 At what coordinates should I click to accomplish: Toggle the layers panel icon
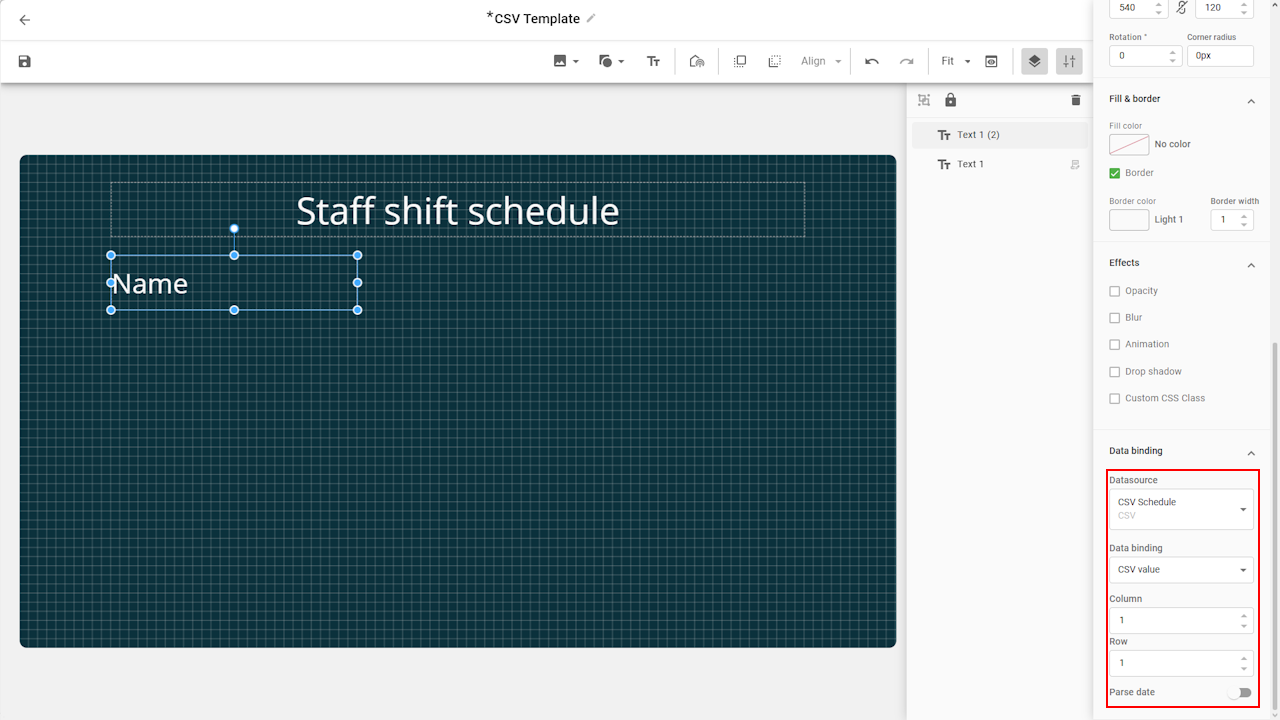tap(1034, 62)
